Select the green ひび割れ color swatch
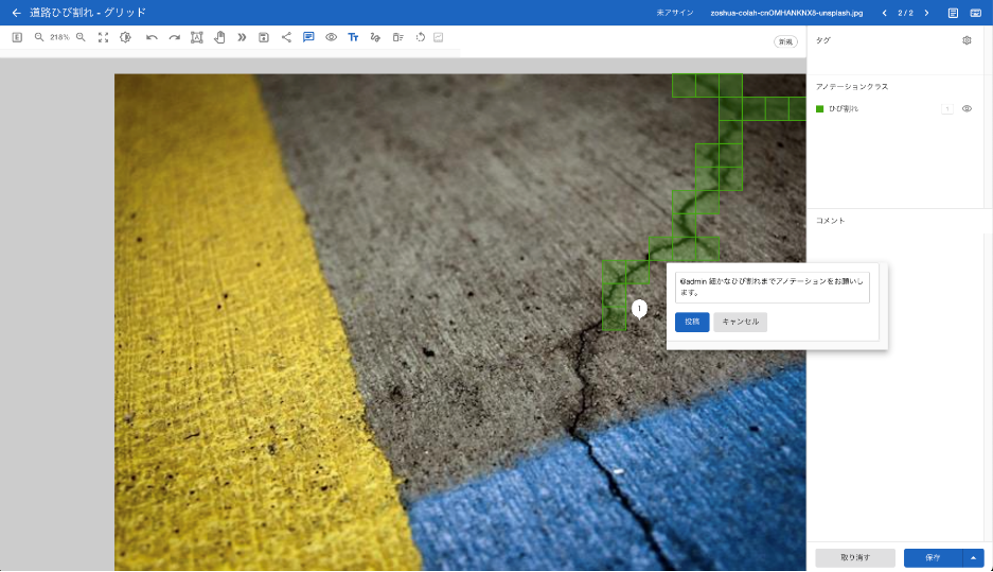The width and height of the screenshot is (993, 572). coord(820,109)
